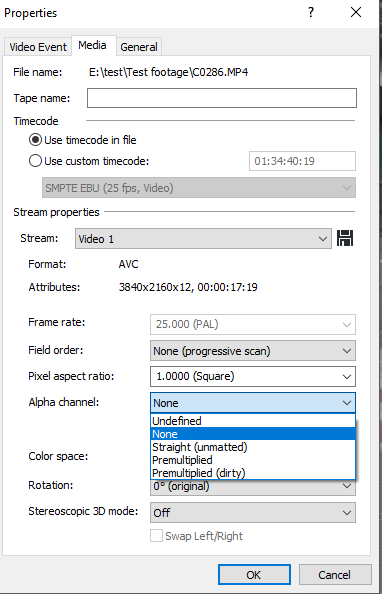Expand the Stream dropdown showing Video 1
This screenshot has height=594, width=382.
click(203, 239)
